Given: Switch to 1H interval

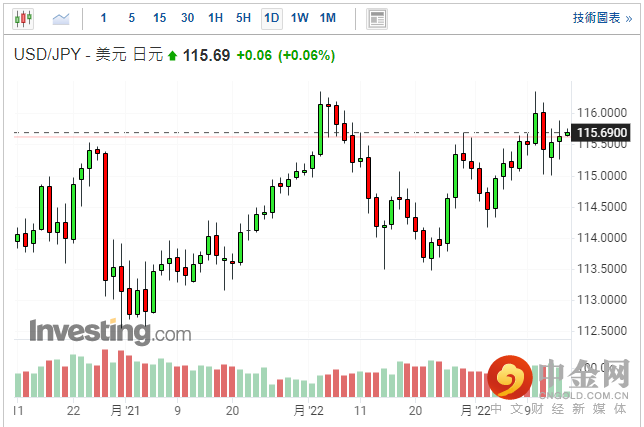Looking at the screenshot, I should (x=215, y=18).
